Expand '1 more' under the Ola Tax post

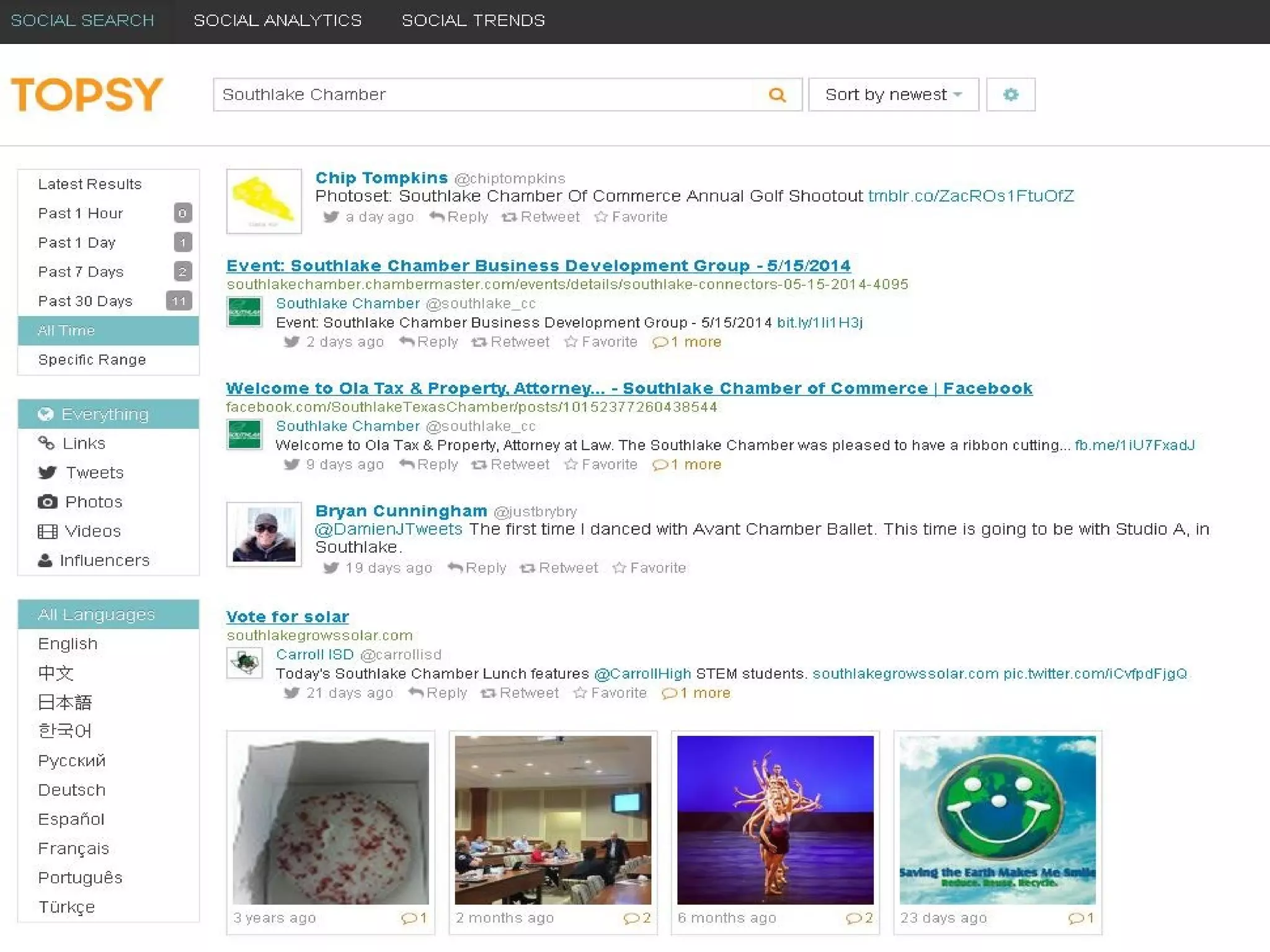687,464
